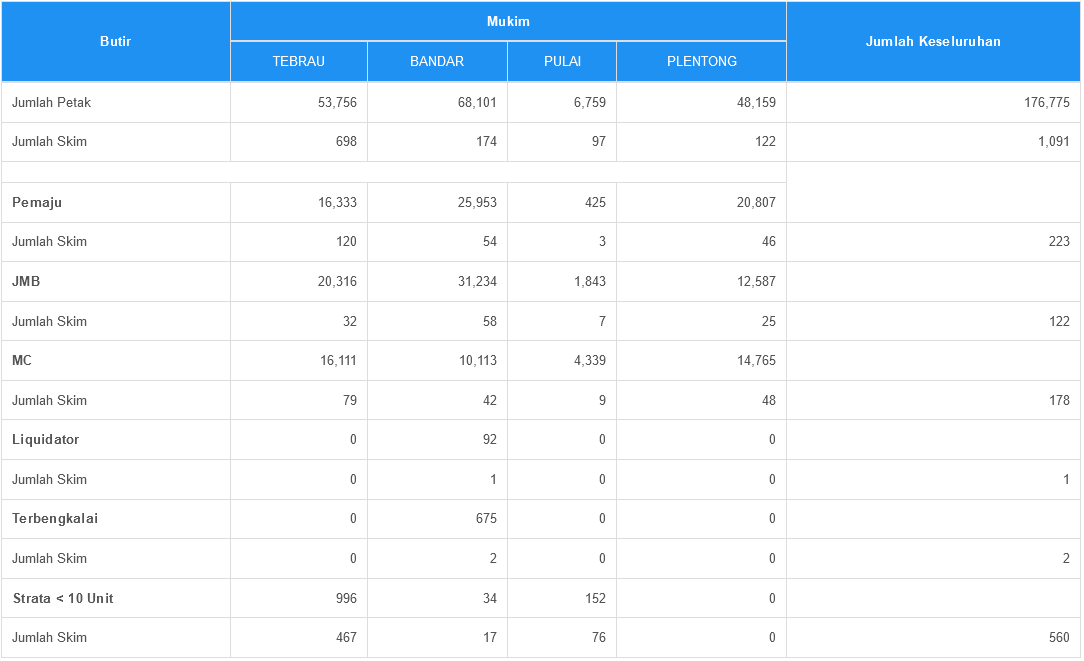Click the overall total 176,775 cell
Image resolution: width=1084 pixels, height=661 pixels.
1046,102
